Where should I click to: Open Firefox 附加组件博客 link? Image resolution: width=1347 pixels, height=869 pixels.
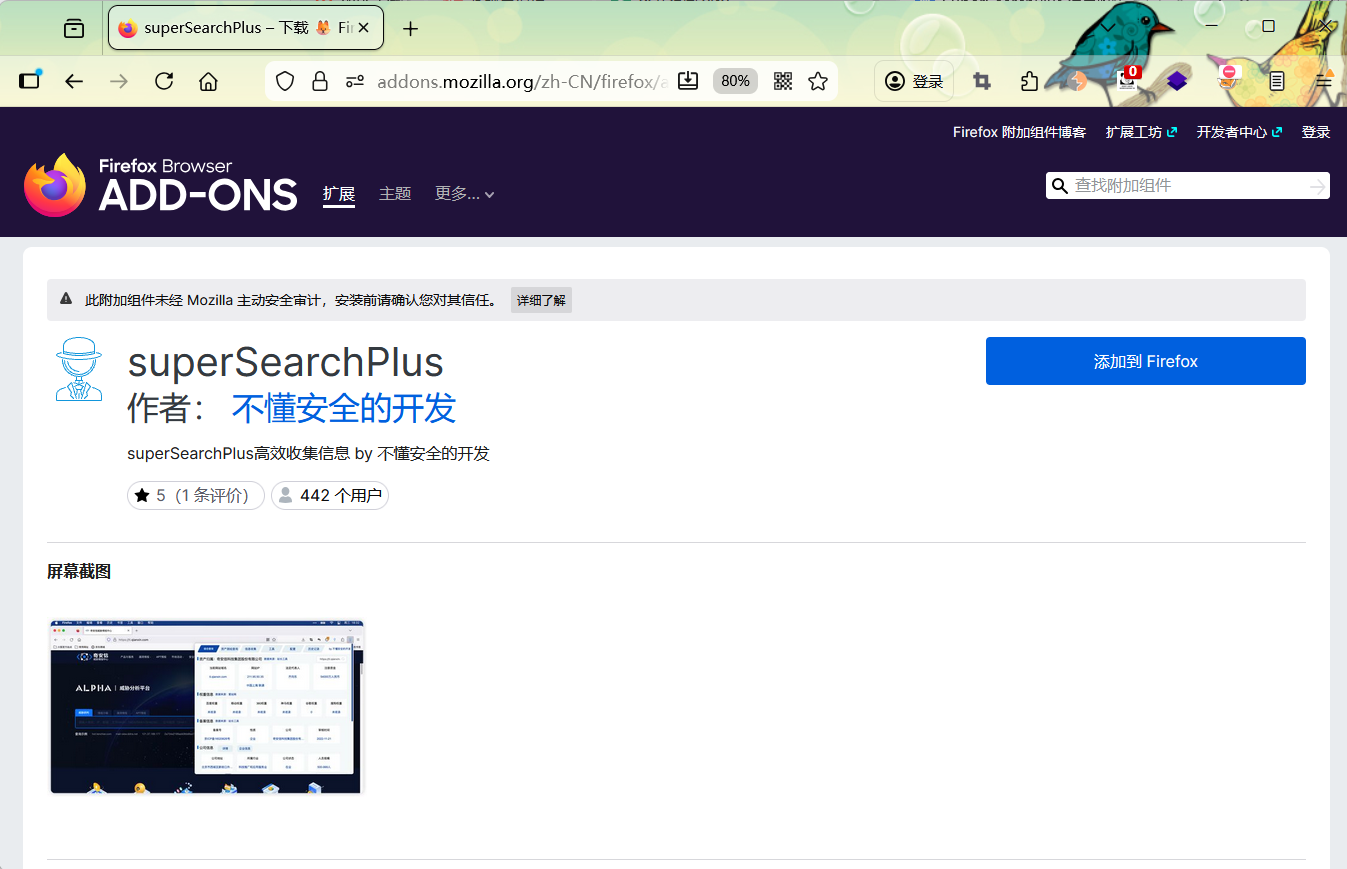coord(1019,132)
